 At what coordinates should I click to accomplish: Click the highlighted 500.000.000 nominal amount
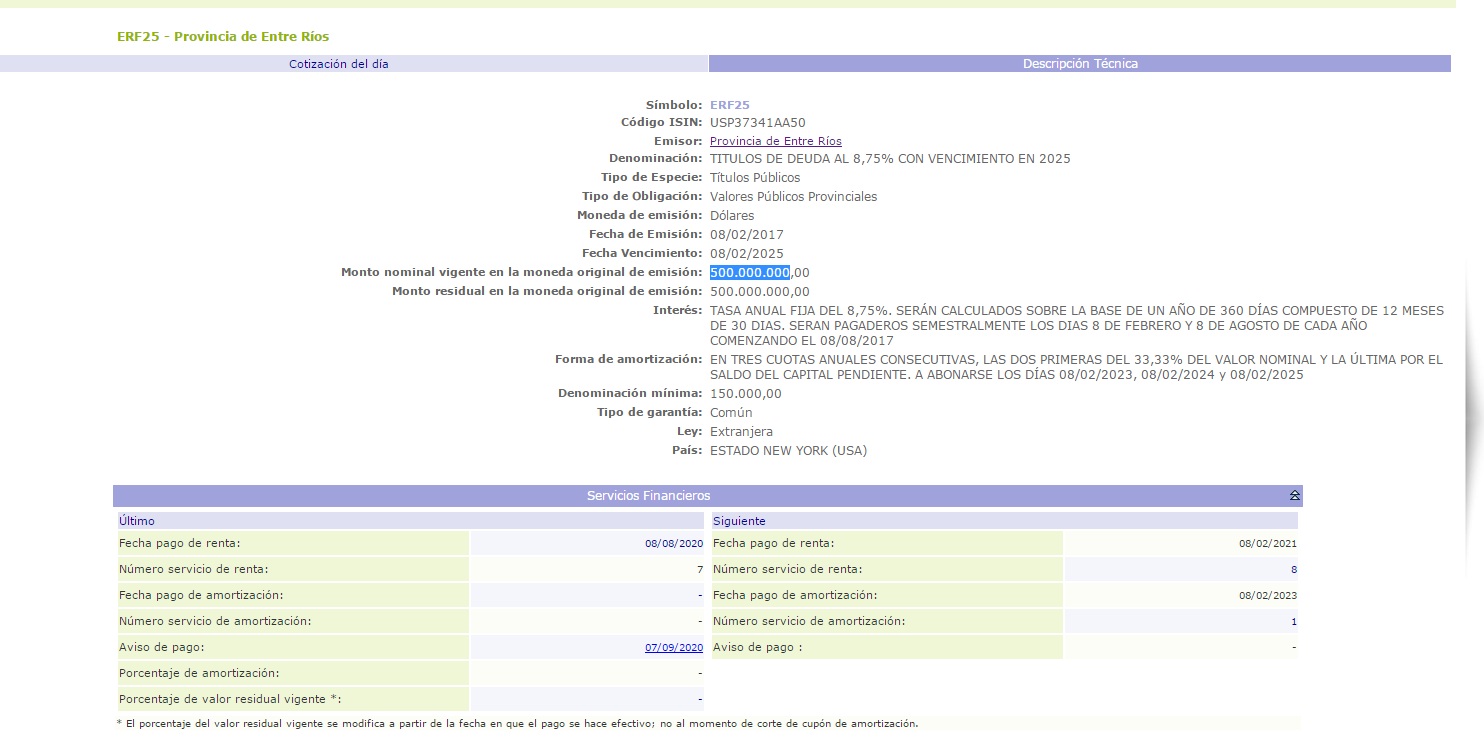click(x=750, y=273)
